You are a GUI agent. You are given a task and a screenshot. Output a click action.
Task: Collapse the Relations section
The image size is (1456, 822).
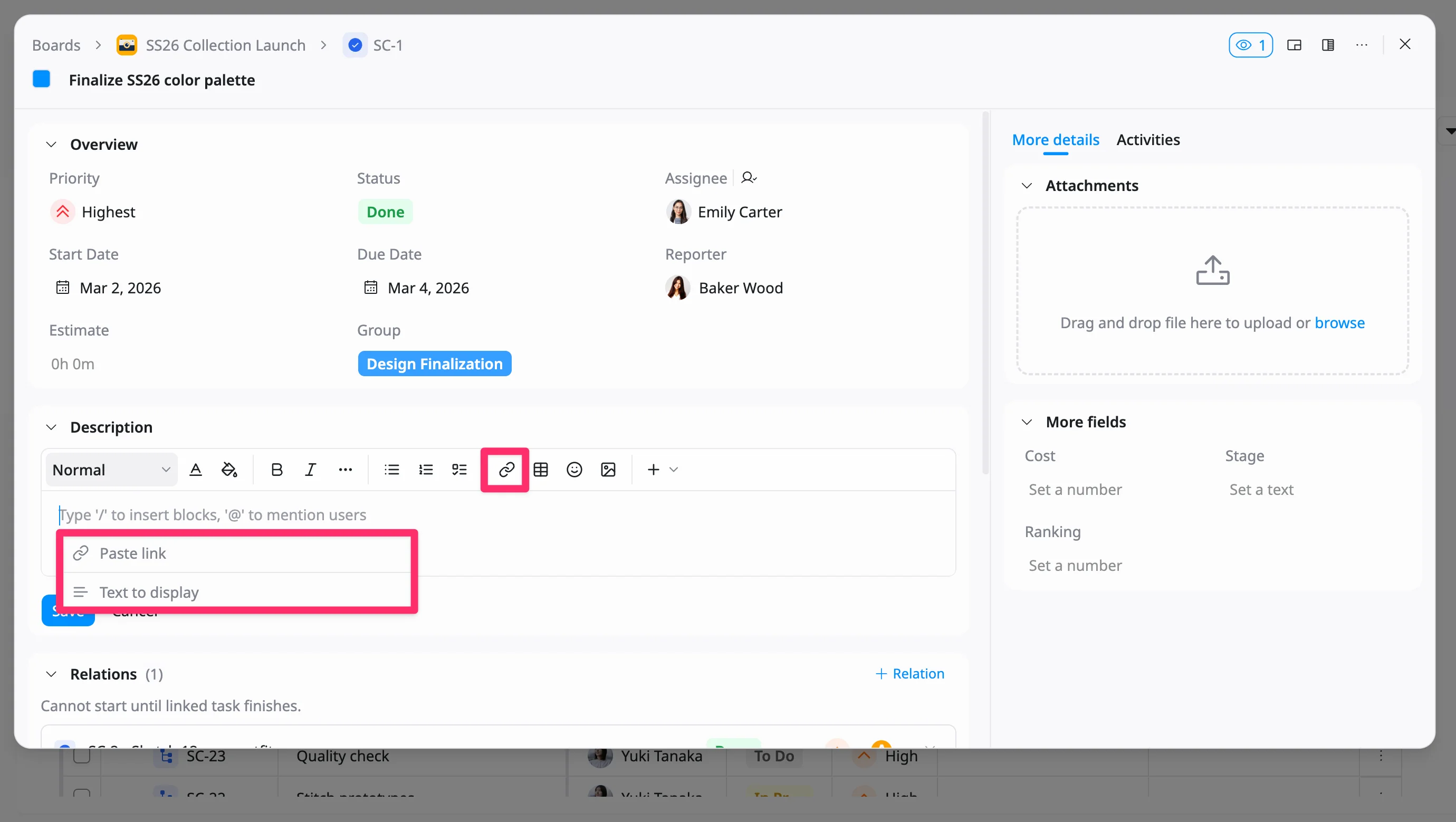(51, 674)
